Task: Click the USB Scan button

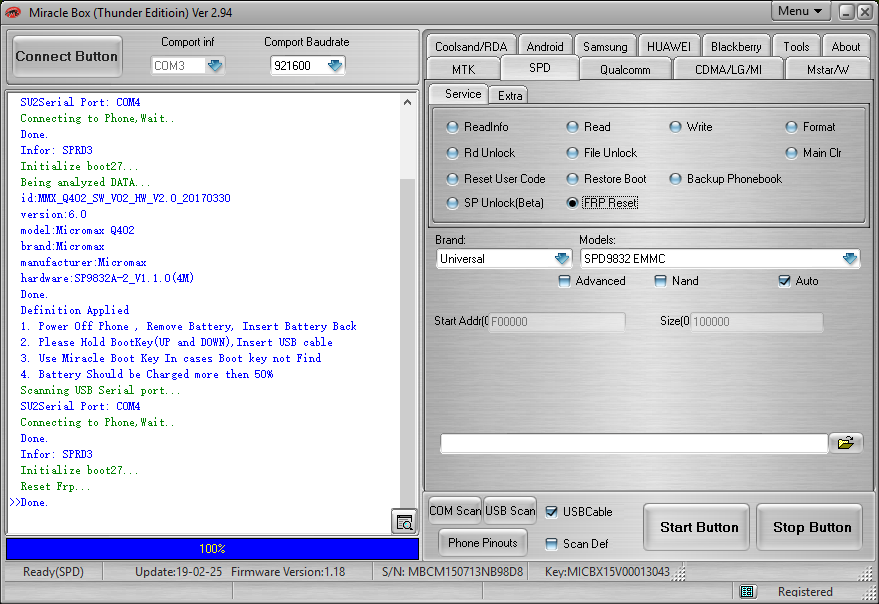Action: 510,510
